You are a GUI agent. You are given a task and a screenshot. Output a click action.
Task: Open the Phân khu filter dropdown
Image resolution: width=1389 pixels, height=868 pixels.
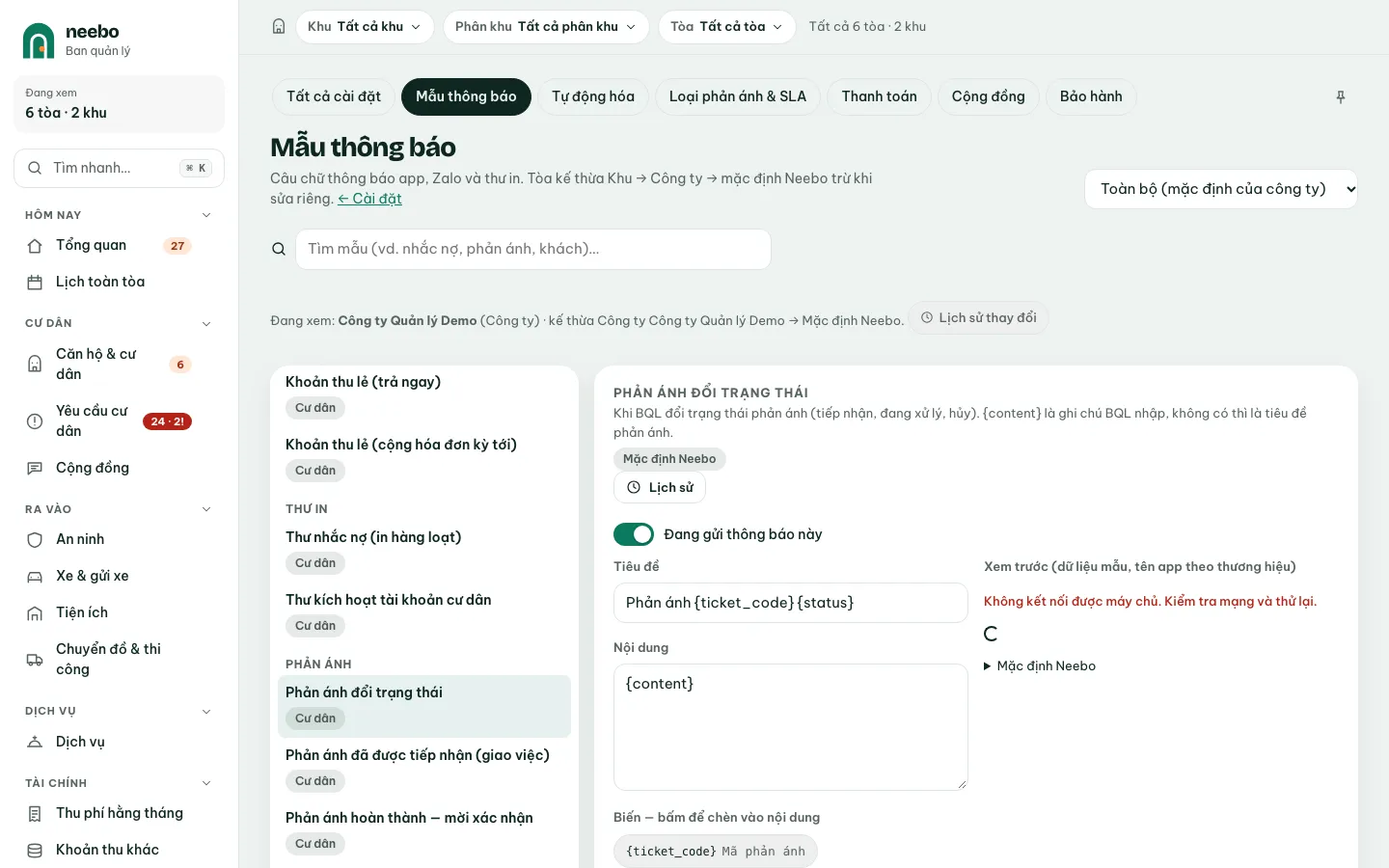pos(546,27)
